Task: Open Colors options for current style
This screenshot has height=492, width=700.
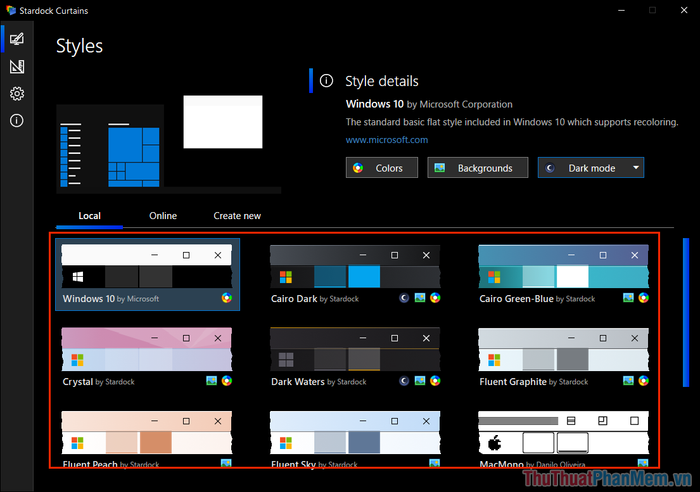Action: pyautogui.click(x=382, y=168)
